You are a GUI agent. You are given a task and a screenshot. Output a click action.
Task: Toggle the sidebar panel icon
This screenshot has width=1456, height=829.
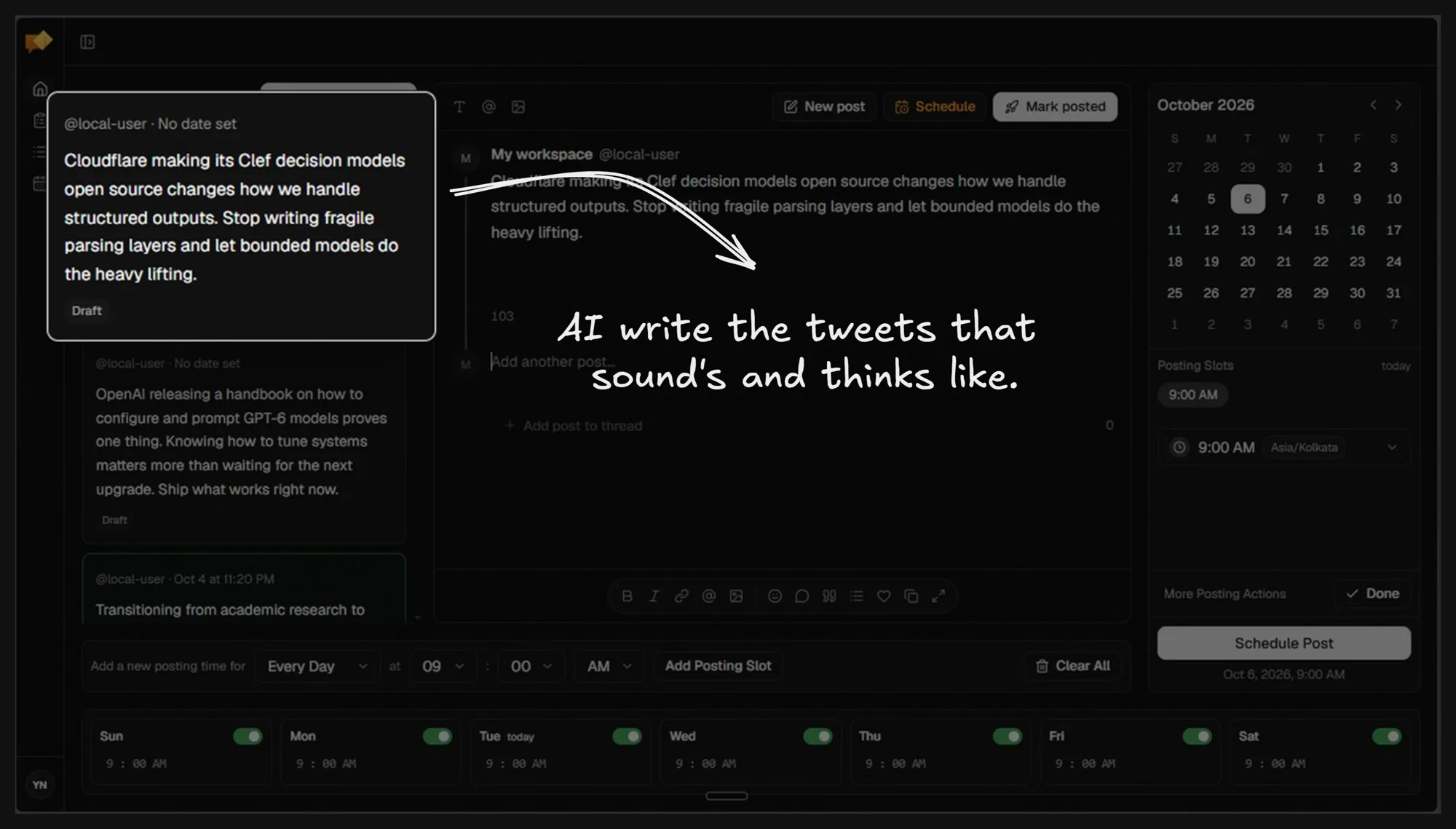(87, 42)
